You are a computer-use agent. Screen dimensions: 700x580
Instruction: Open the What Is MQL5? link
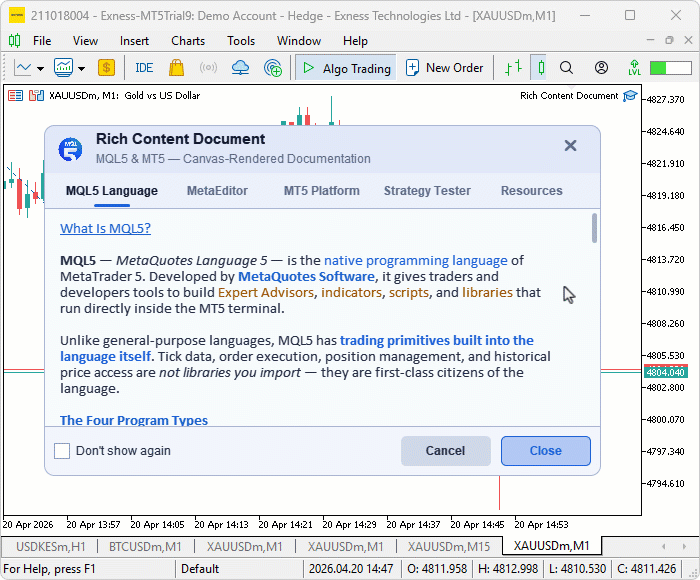pyautogui.click(x=105, y=228)
